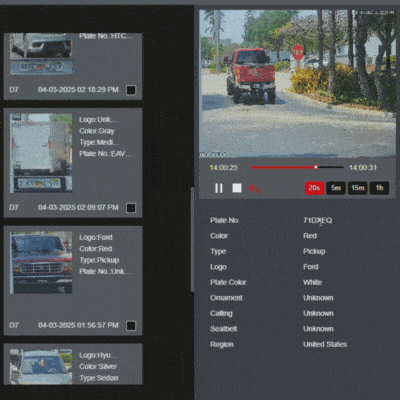Click the playback progress slider handle

[316, 167]
